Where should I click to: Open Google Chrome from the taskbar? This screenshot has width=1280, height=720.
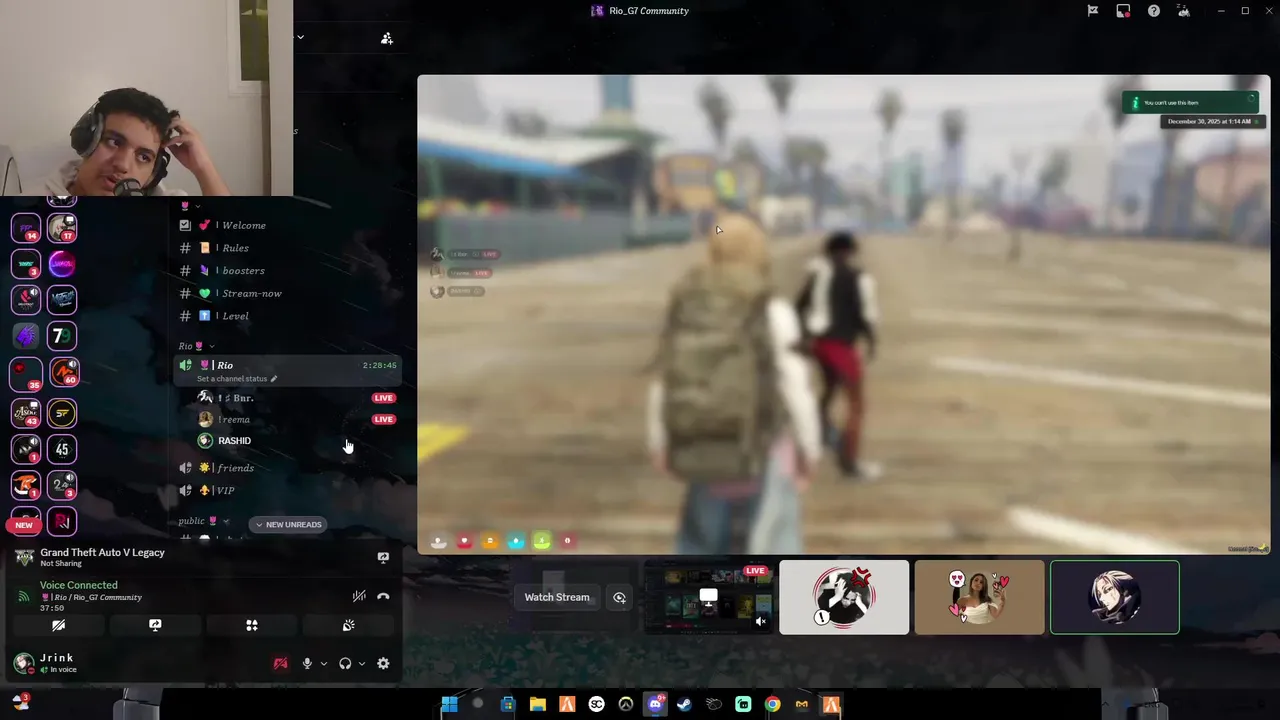pos(772,704)
